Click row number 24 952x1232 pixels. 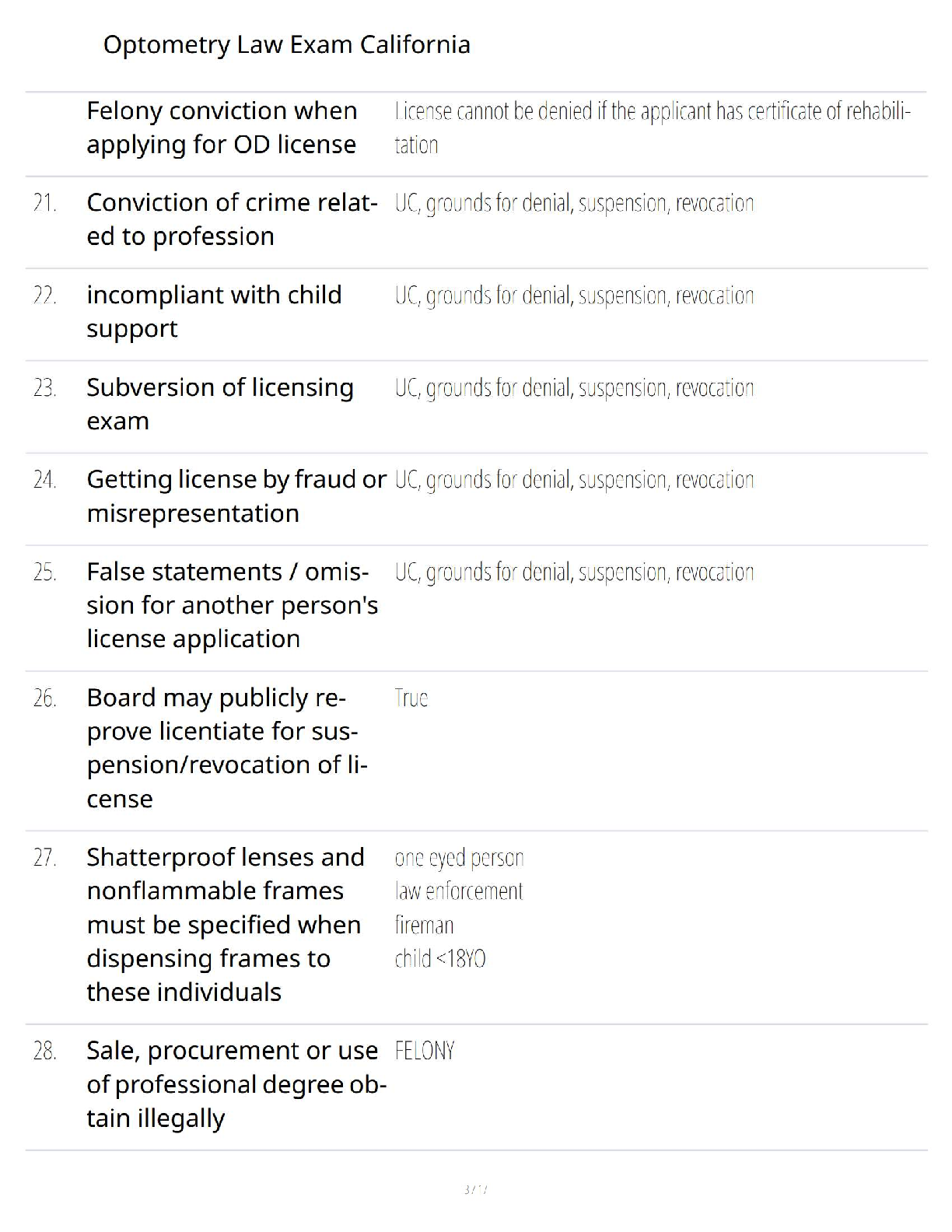click(x=44, y=480)
